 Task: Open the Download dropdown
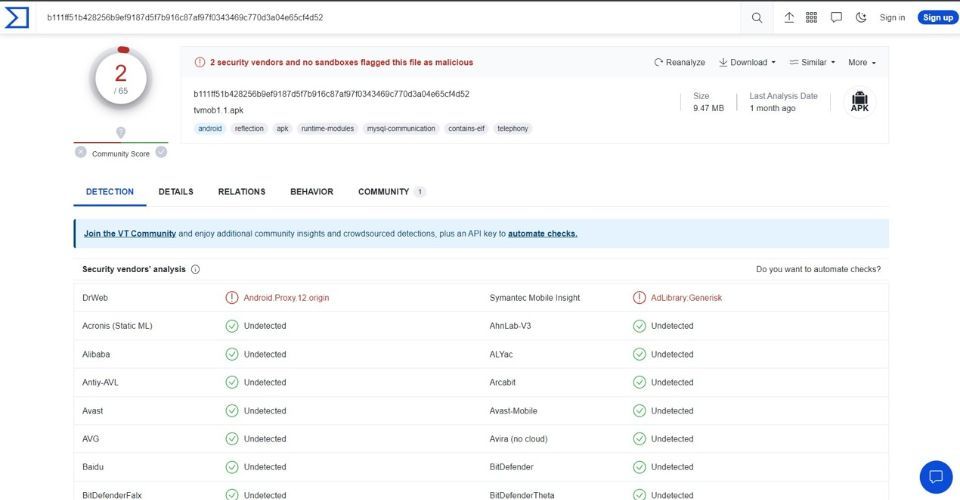[747, 62]
